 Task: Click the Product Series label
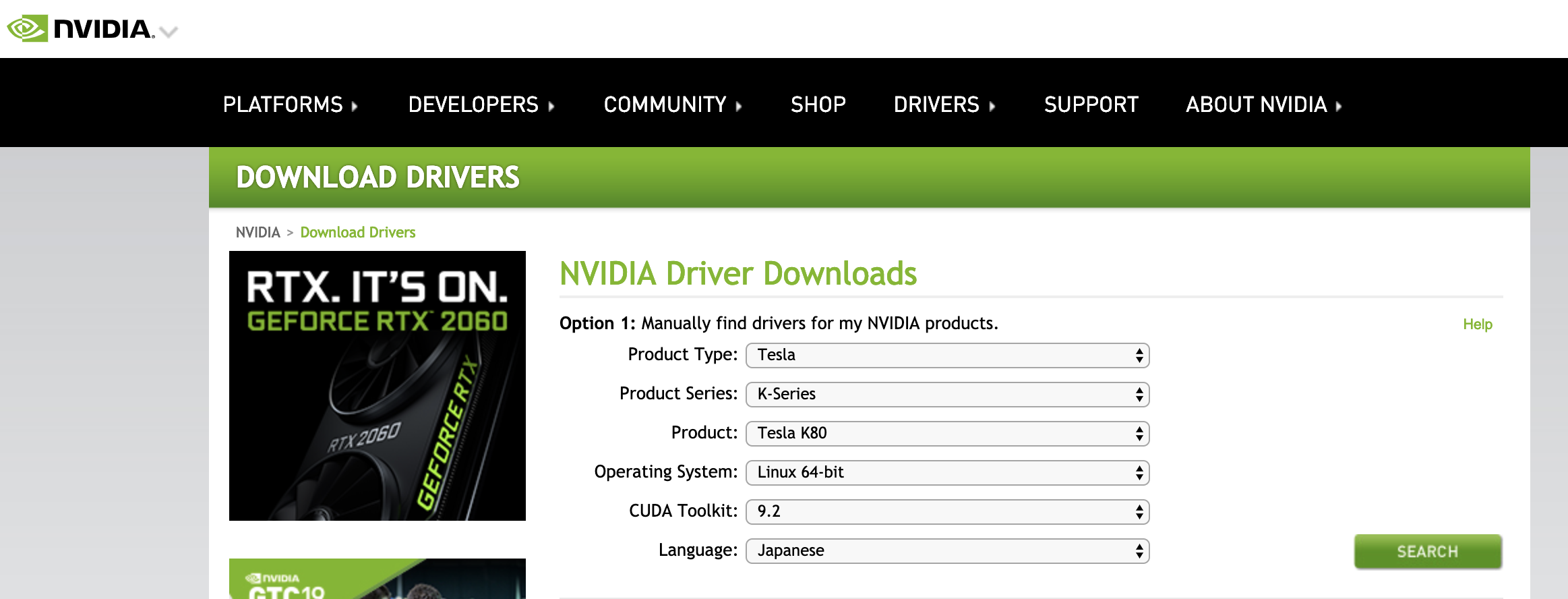679,394
